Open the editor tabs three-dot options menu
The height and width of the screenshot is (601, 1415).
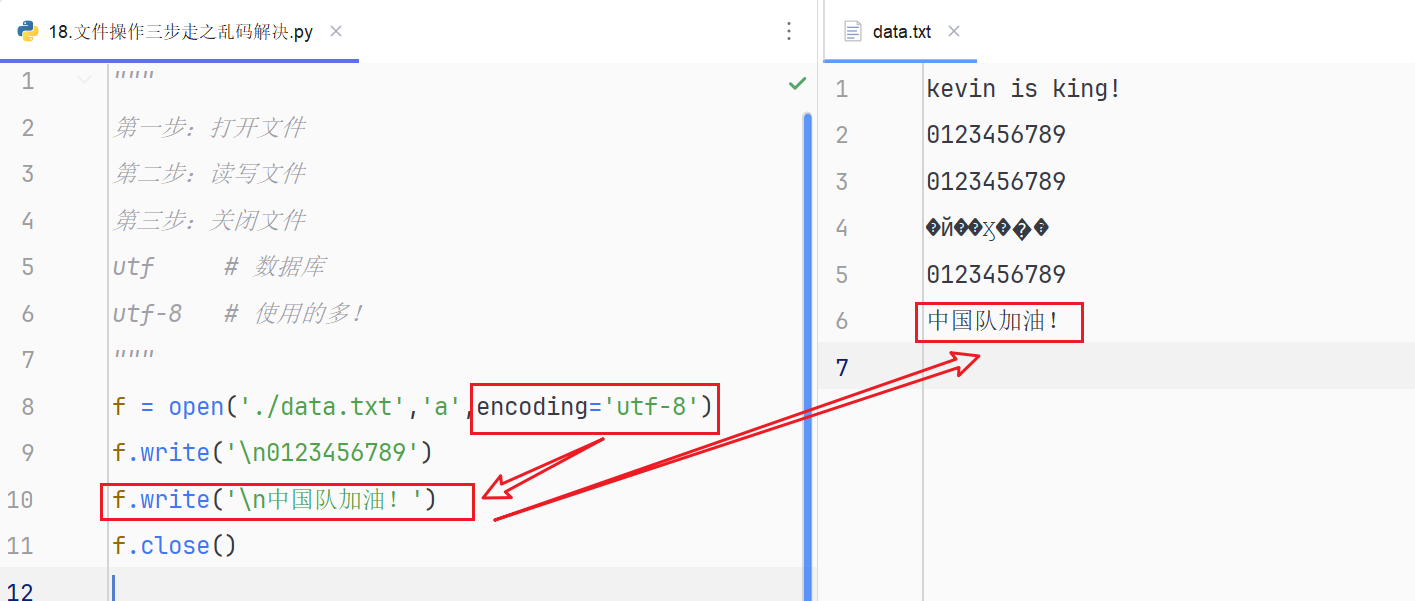789,32
